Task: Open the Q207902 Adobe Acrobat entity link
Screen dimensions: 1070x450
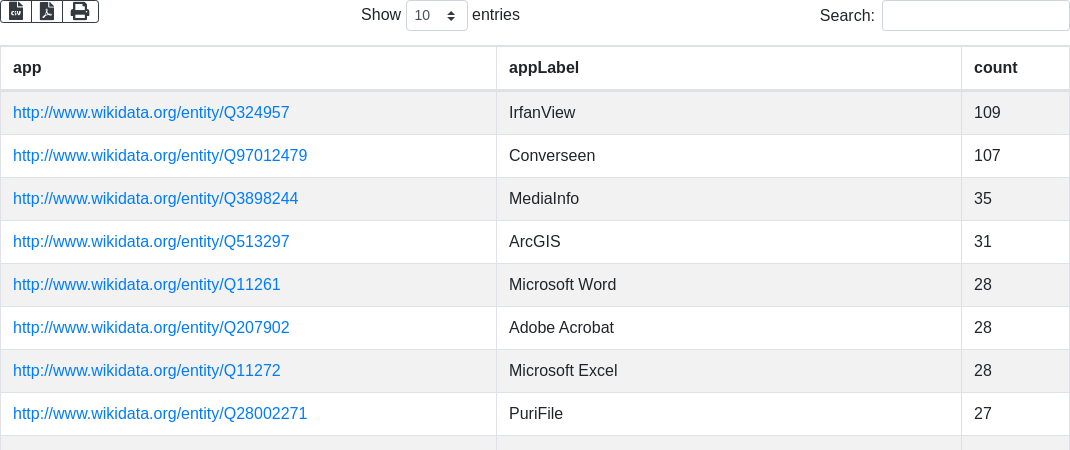Action: click(x=151, y=328)
